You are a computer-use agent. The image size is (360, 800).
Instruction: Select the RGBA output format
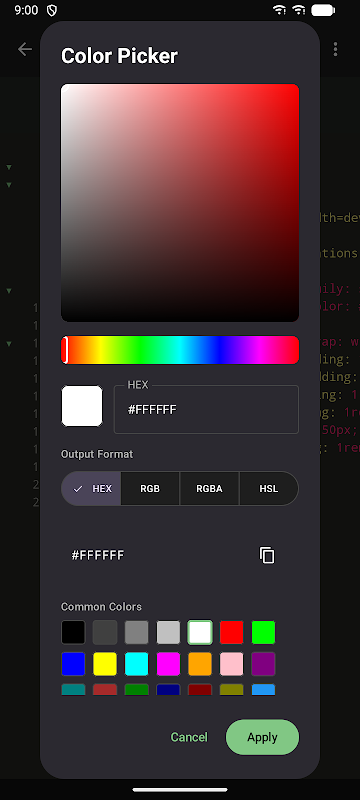coord(210,488)
